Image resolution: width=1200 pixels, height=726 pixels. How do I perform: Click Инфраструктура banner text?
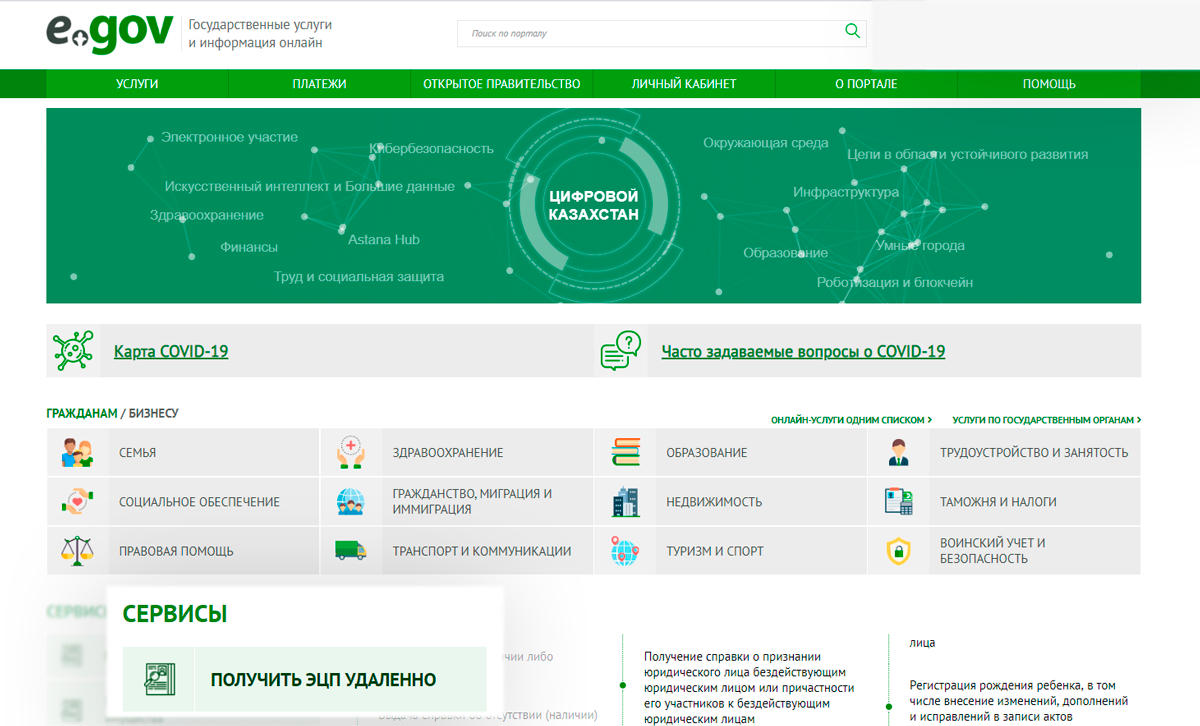point(846,192)
